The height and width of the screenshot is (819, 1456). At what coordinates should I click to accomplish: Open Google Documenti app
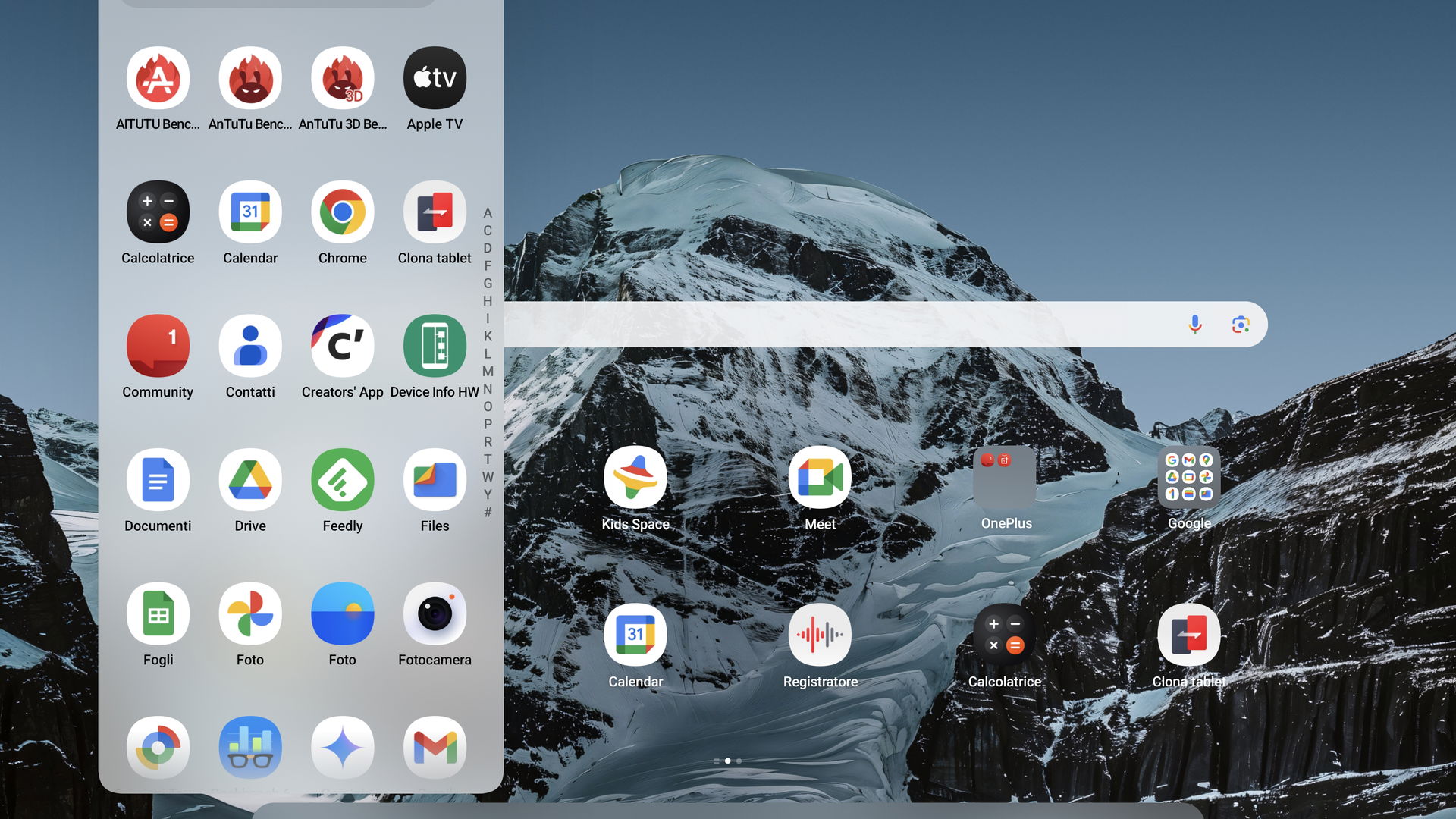click(x=158, y=480)
